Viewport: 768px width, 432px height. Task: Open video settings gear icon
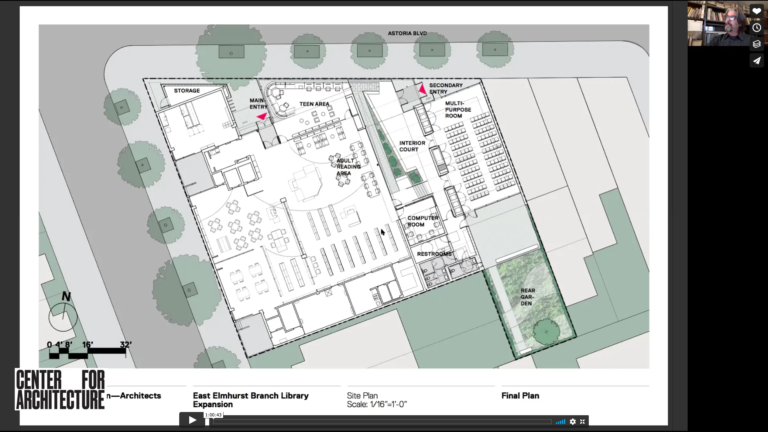(573, 421)
